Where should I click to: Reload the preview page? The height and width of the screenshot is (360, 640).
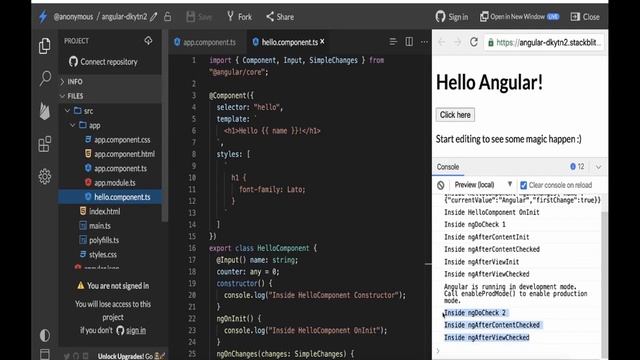coord(473,42)
